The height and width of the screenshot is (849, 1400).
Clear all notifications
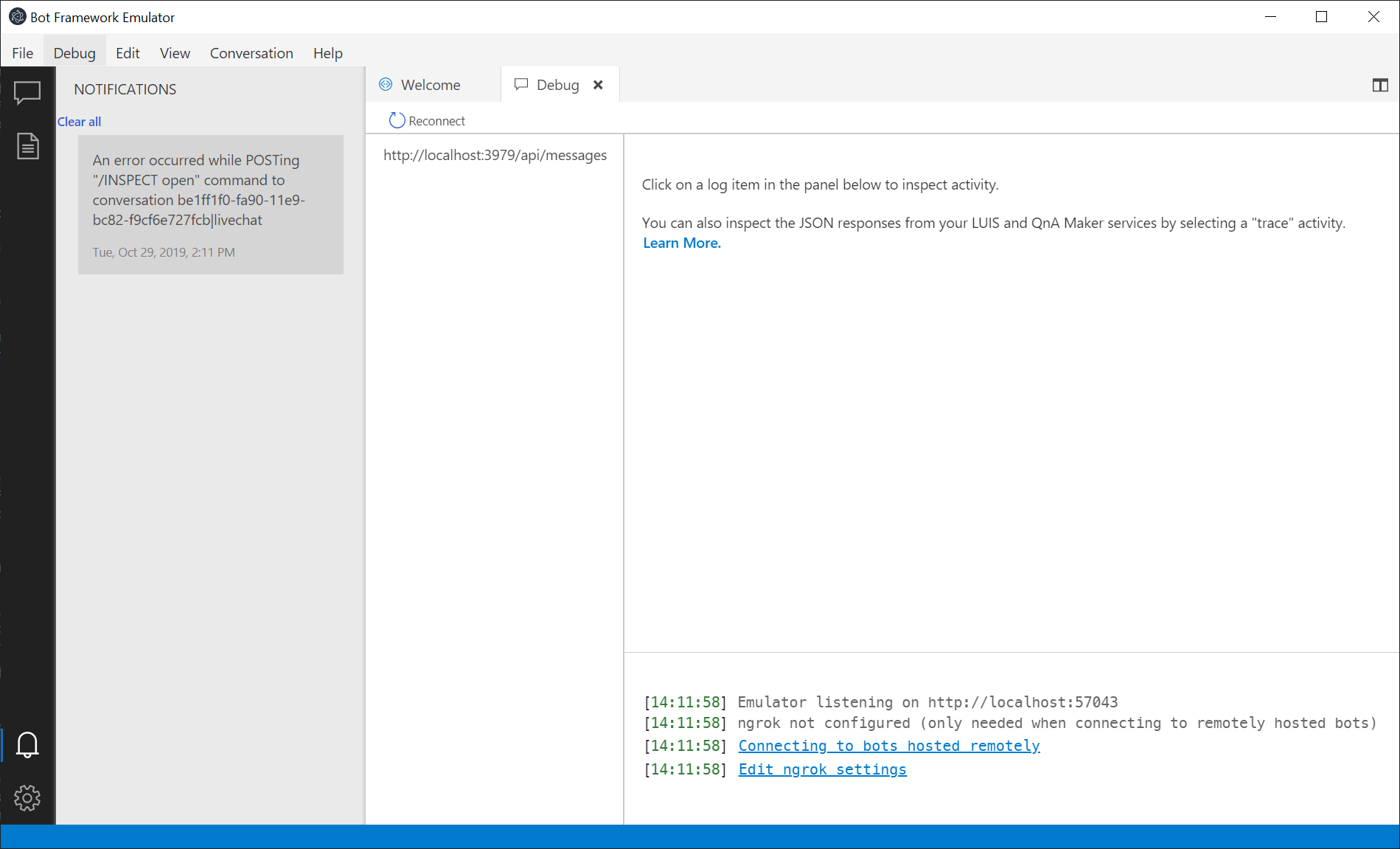79,122
